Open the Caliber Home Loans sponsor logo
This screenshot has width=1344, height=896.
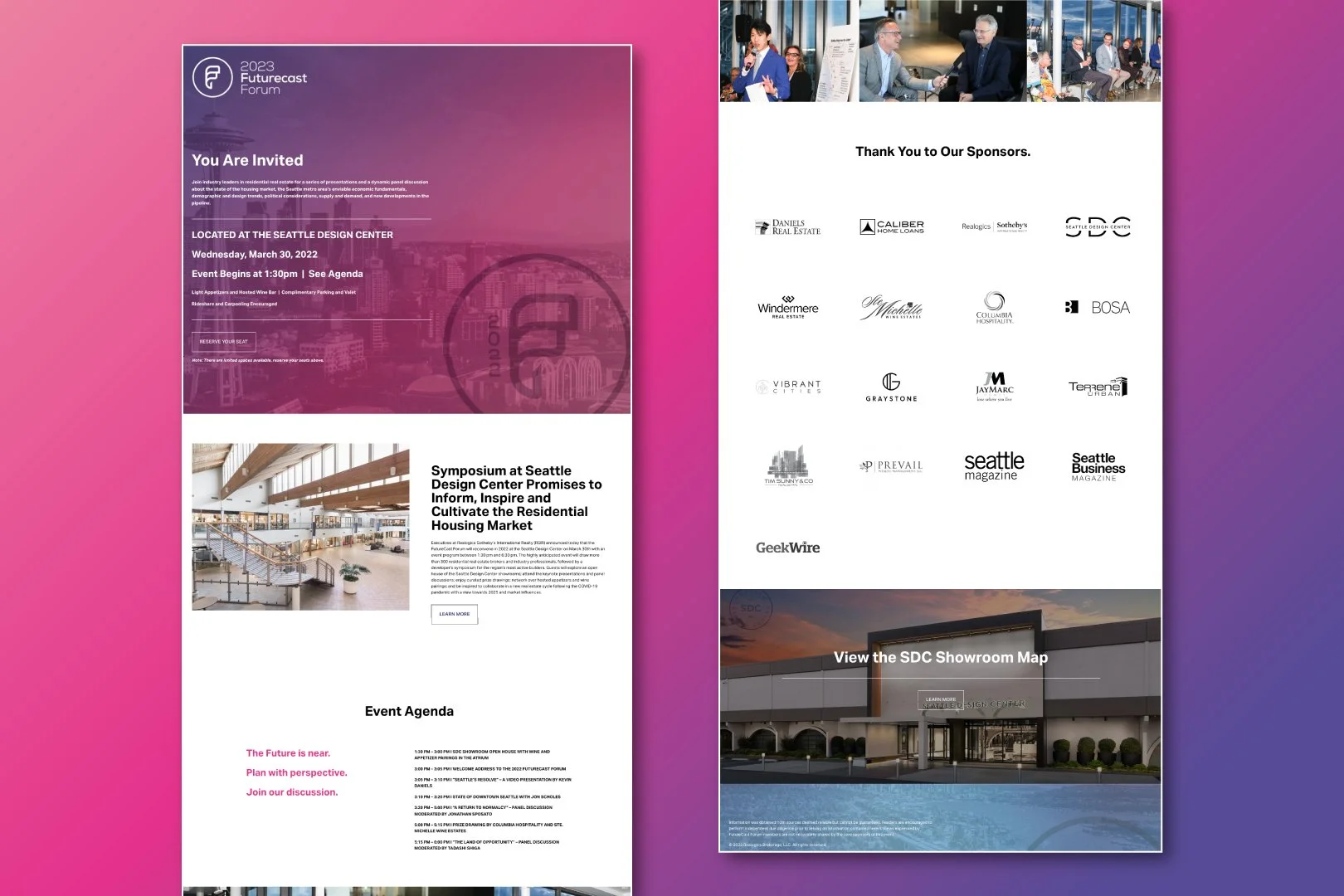click(892, 226)
